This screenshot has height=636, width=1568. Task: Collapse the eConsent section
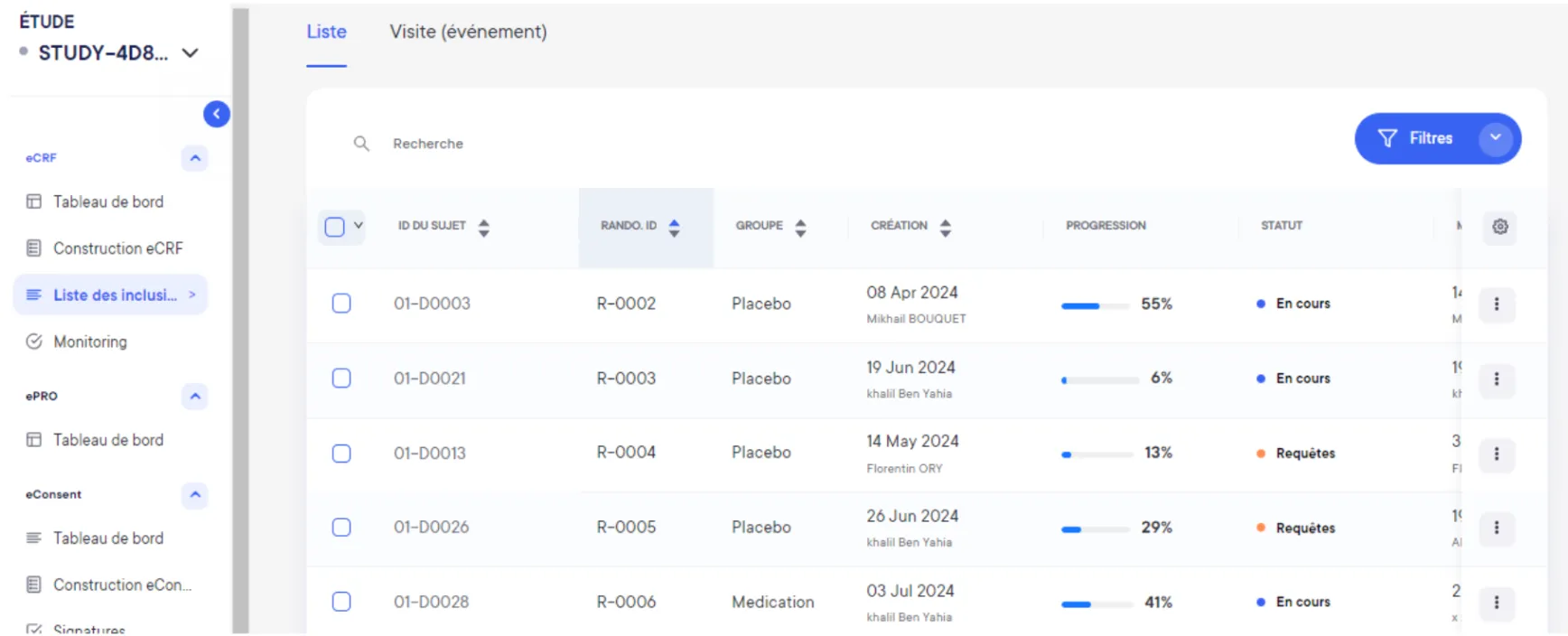point(195,495)
